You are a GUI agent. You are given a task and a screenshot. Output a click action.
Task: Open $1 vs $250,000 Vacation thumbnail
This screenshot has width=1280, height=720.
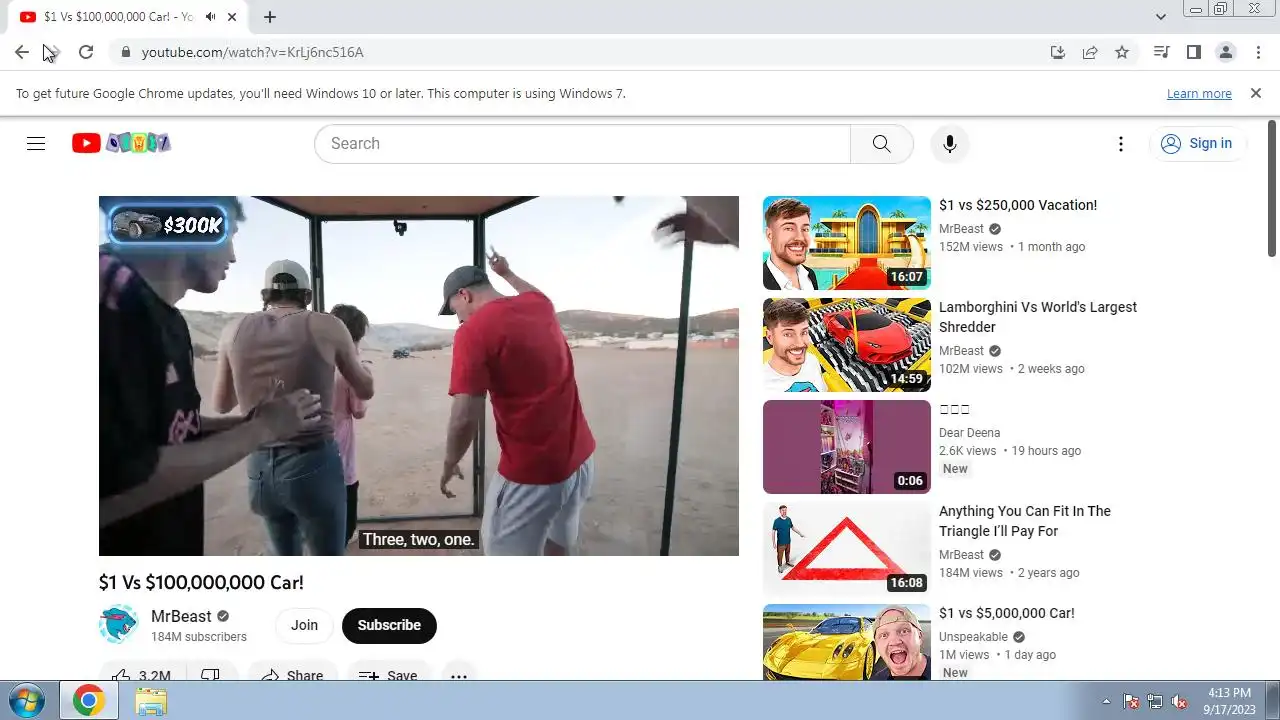click(847, 243)
